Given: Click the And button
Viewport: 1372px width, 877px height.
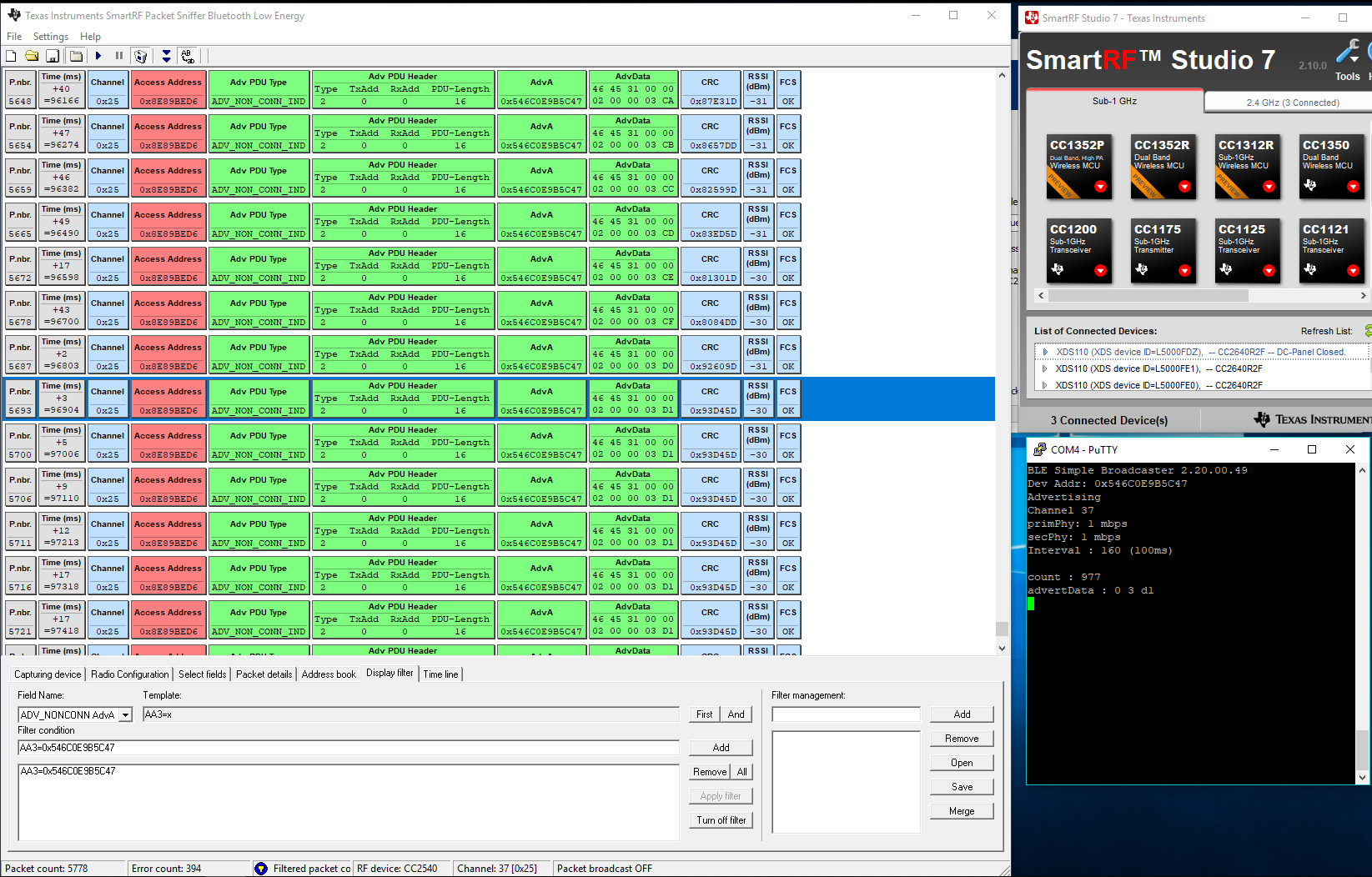Looking at the screenshot, I should pyautogui.click(x=736, y=714).
